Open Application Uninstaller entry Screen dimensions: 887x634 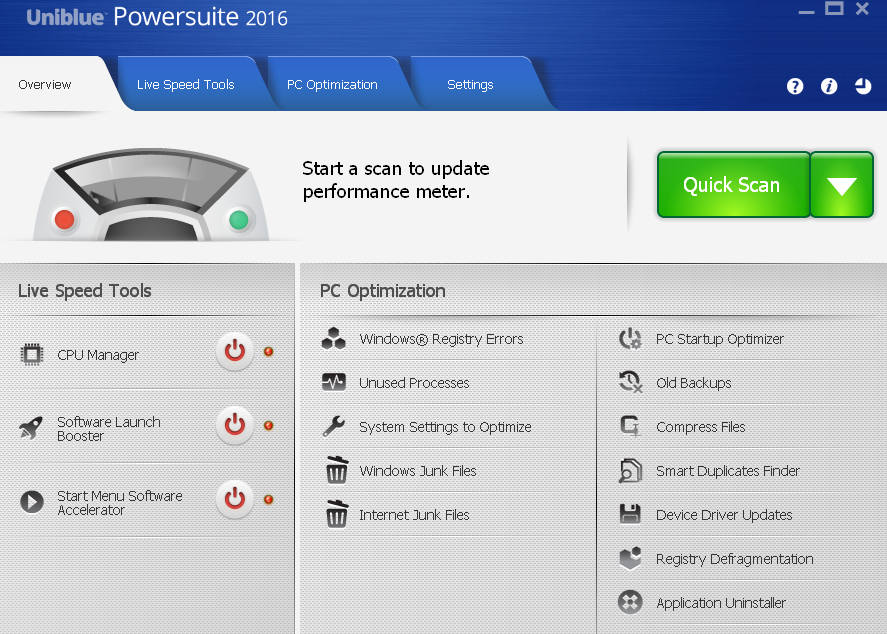pos(720,603)
